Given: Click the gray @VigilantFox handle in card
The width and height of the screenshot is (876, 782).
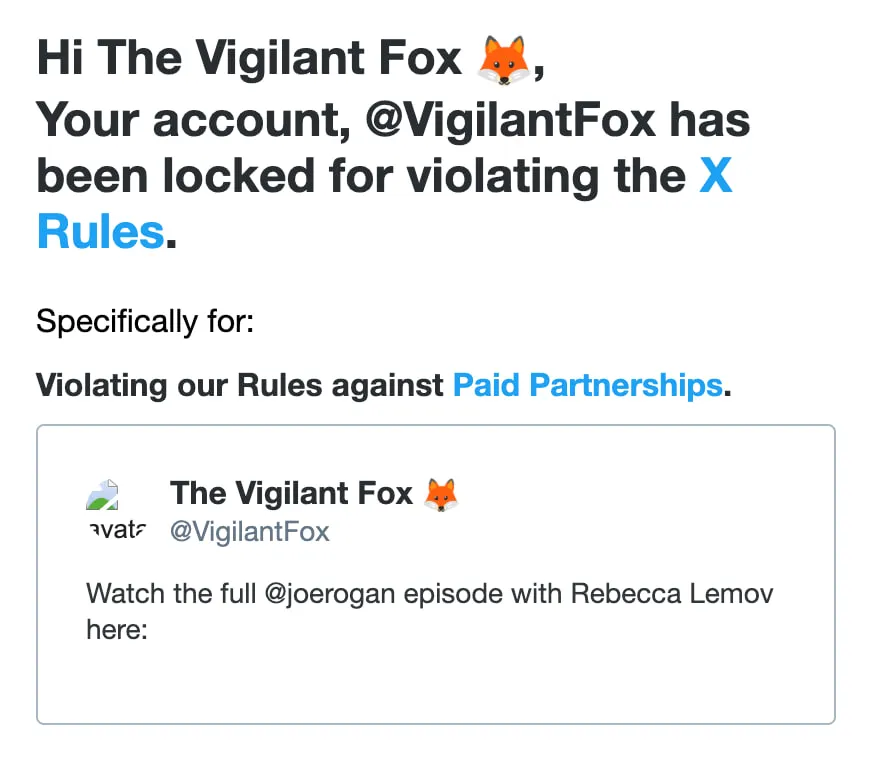Looking at the screenshot, I should 249,531.
